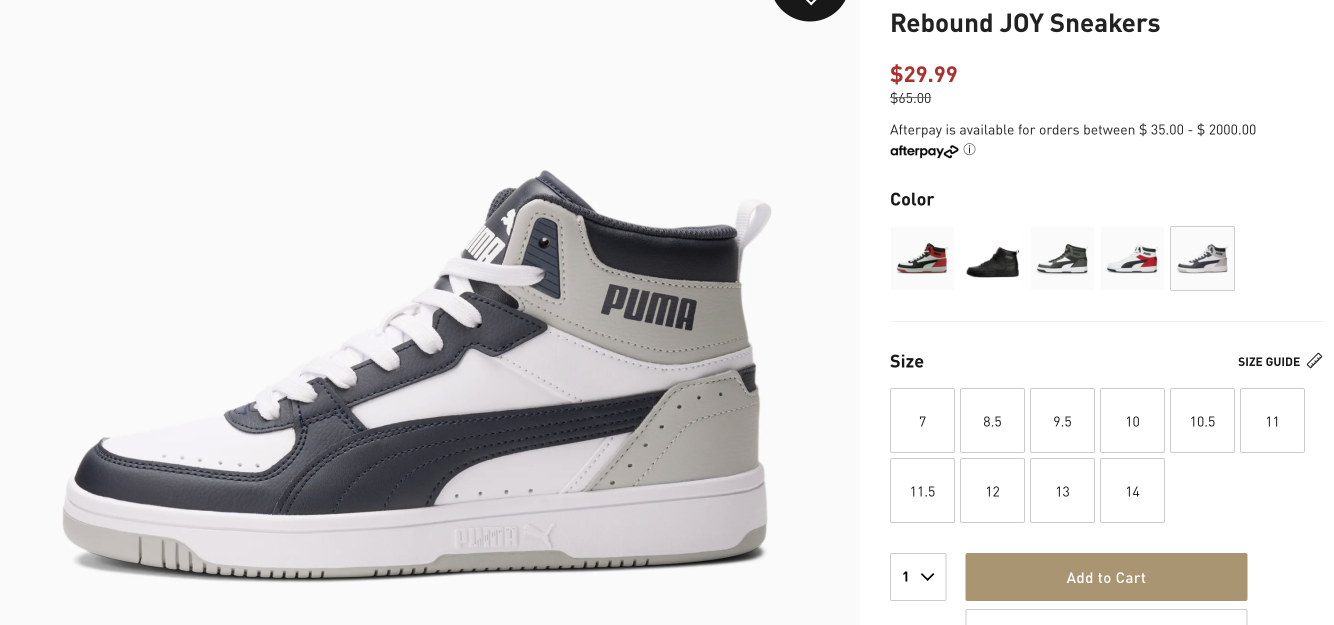Select size 12
Viewport: 1334px width, 625px height.
[x=992, y=491]
